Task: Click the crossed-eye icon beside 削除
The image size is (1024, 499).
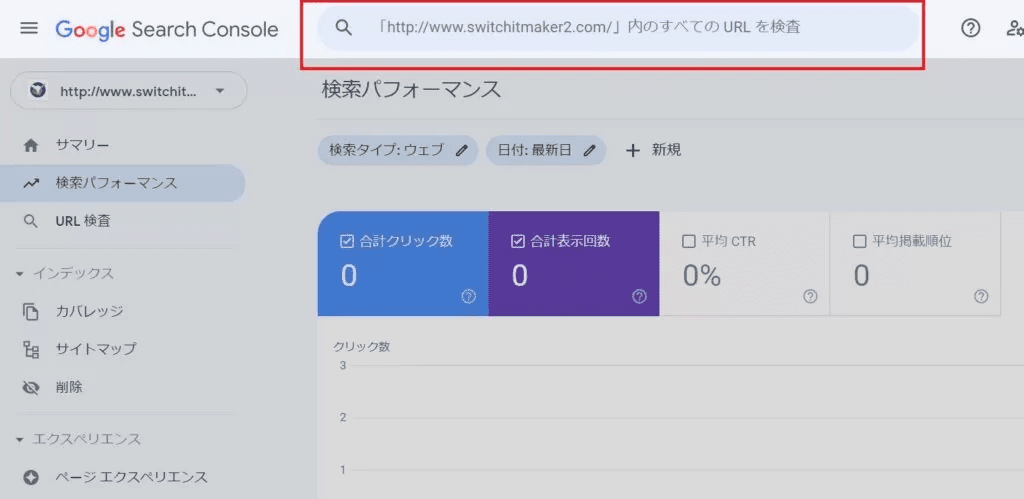Action: [x=31, y=388]
